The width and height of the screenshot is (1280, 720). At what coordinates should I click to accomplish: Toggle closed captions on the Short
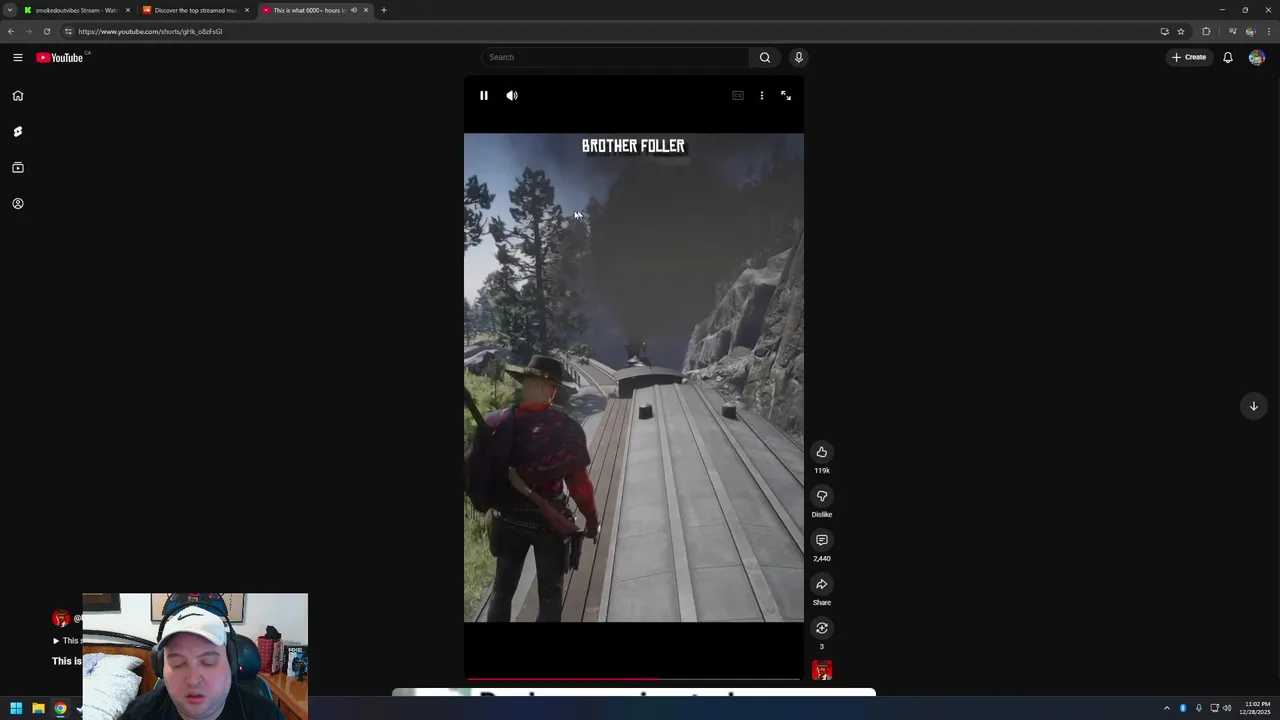[738, 96]
